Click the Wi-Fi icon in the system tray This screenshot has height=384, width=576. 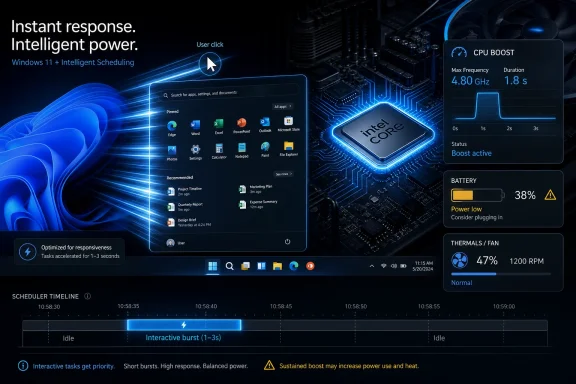[x=384, y=266]
